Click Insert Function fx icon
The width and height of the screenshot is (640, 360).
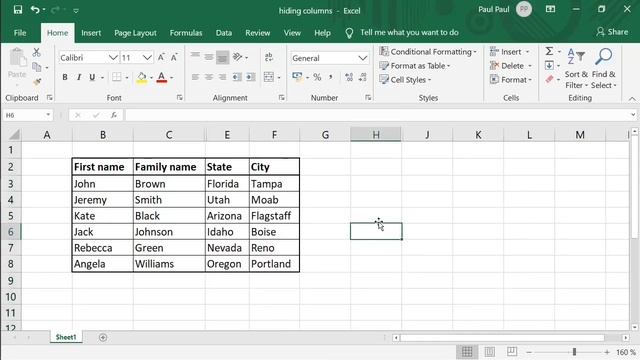[114, 116]
